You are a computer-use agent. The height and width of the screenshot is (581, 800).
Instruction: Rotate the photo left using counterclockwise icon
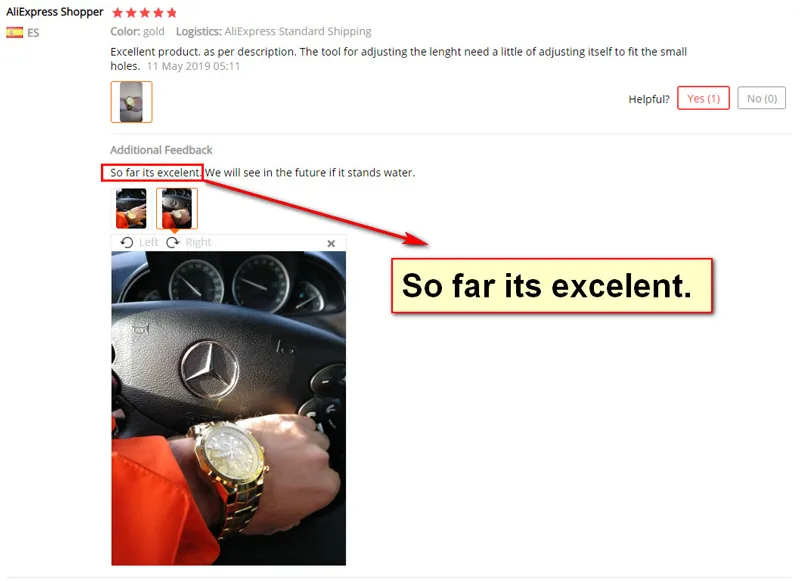click(x=127, y=242)
